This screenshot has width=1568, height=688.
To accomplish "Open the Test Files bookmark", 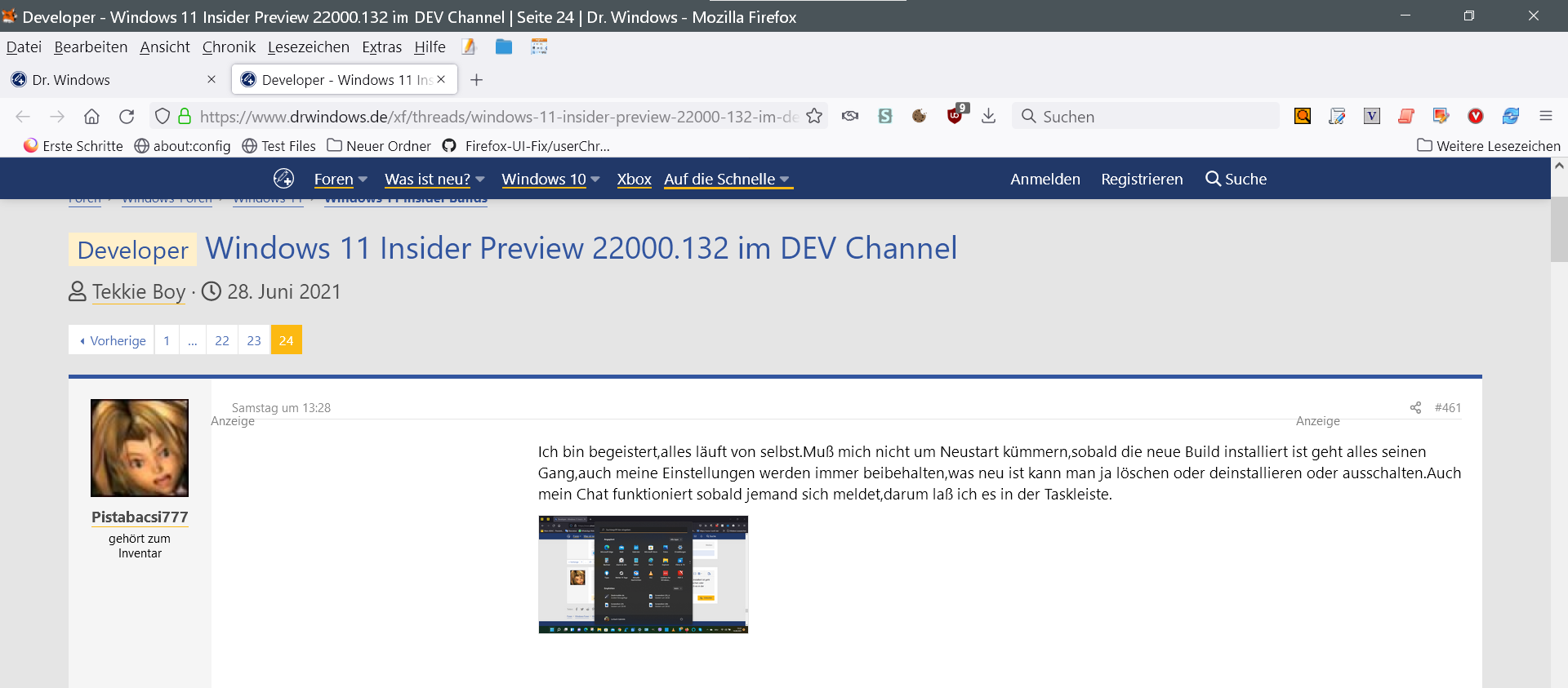I will 278,146.
